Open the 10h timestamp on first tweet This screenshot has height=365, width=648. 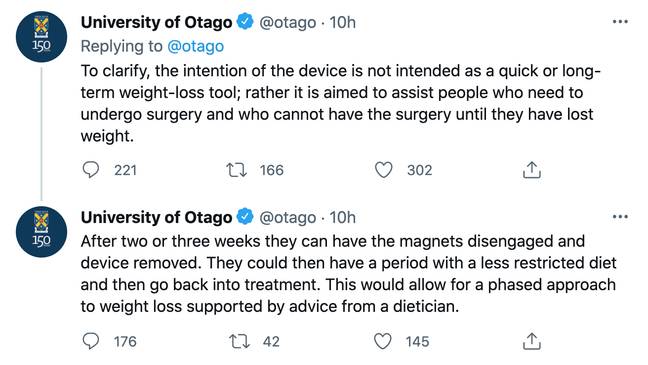tap(343, 22)
